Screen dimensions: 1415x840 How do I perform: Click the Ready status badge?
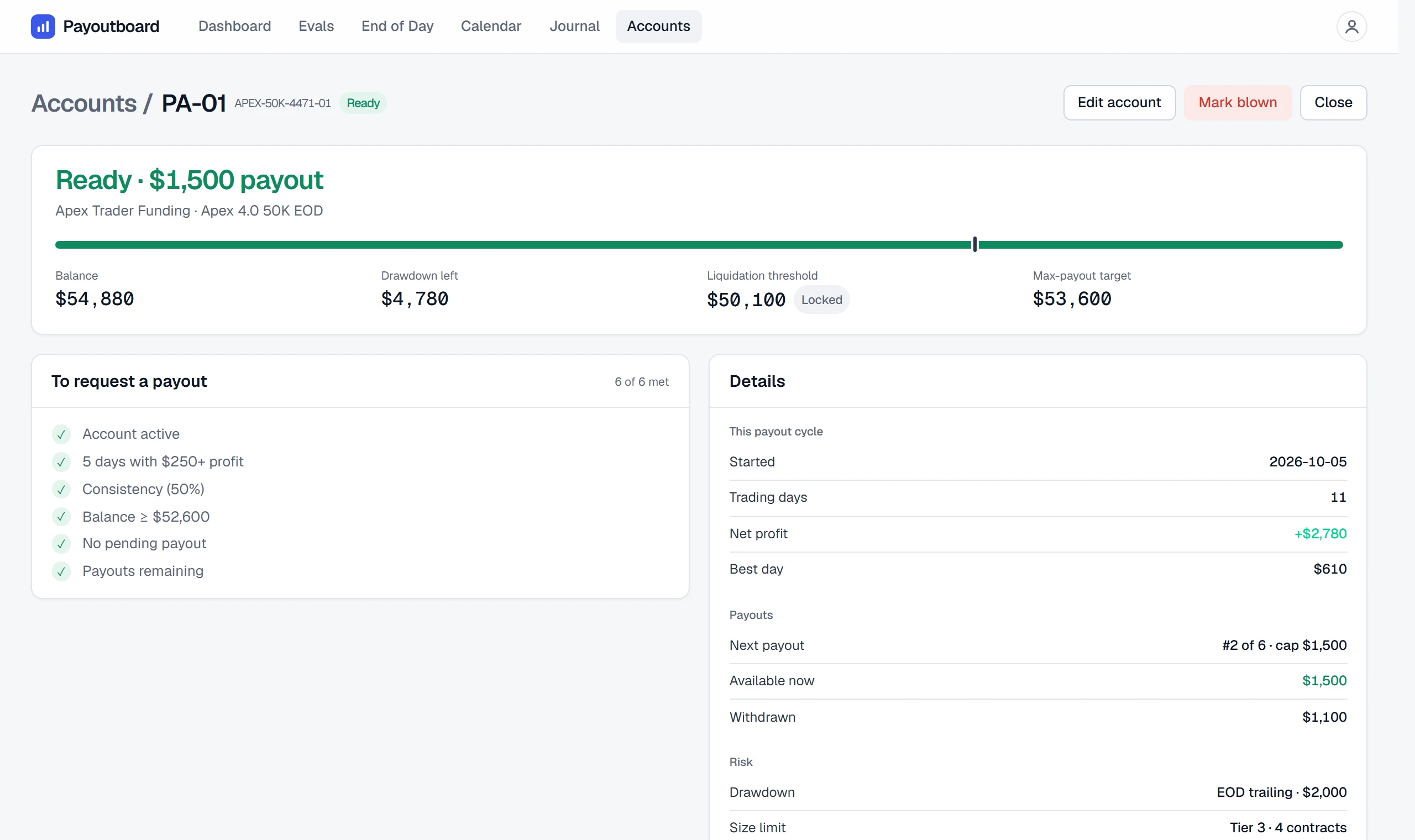pyautogui.click(x=363, y=103)
